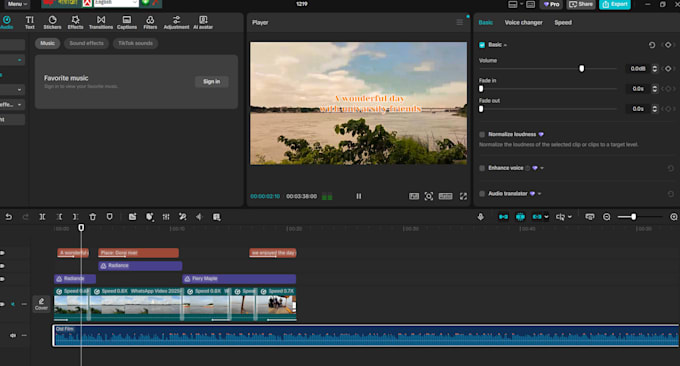Open the English language dropdown

[x=116, y=3]
